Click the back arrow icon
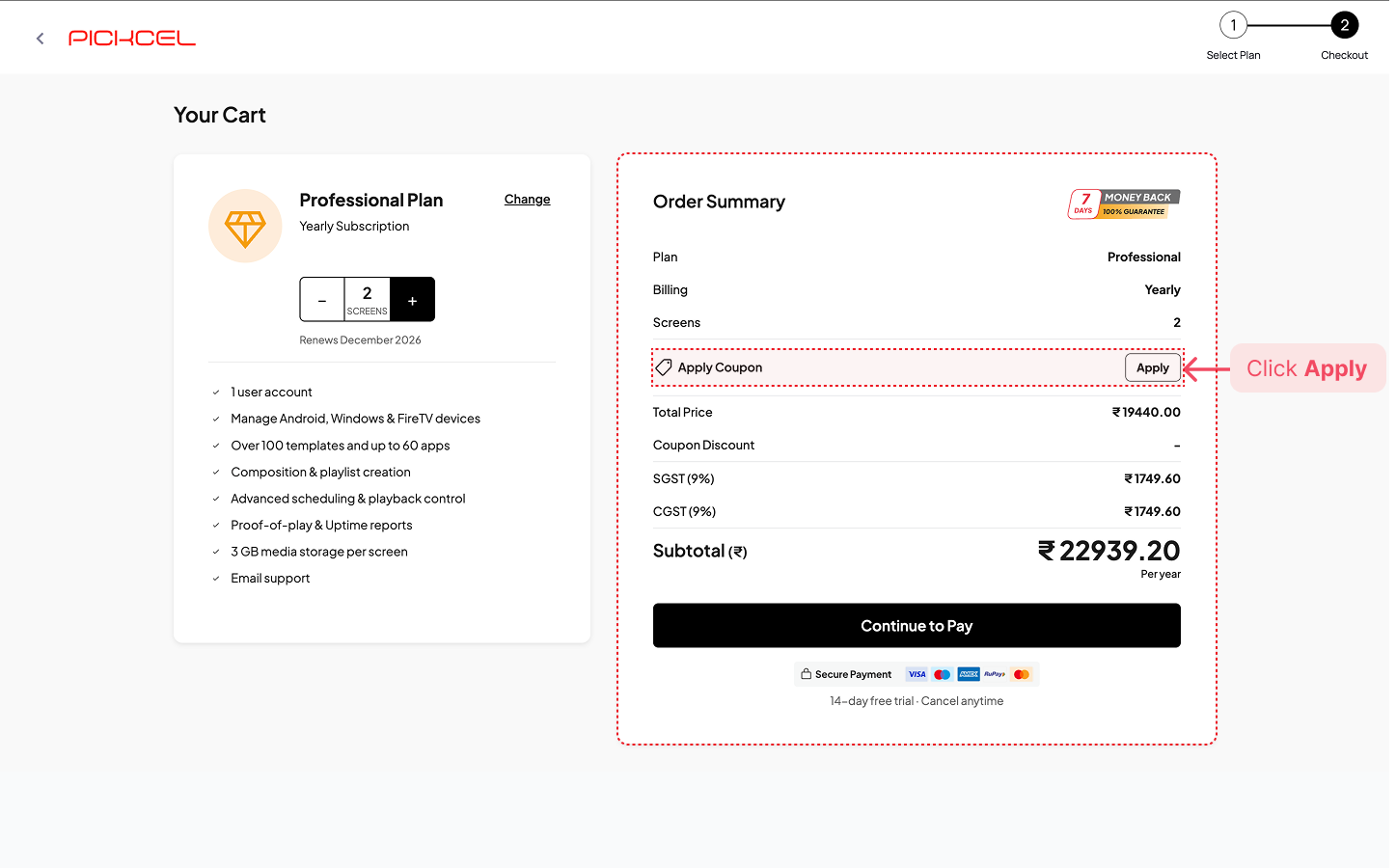This screenshot has width=1396, height=868. 40,39
